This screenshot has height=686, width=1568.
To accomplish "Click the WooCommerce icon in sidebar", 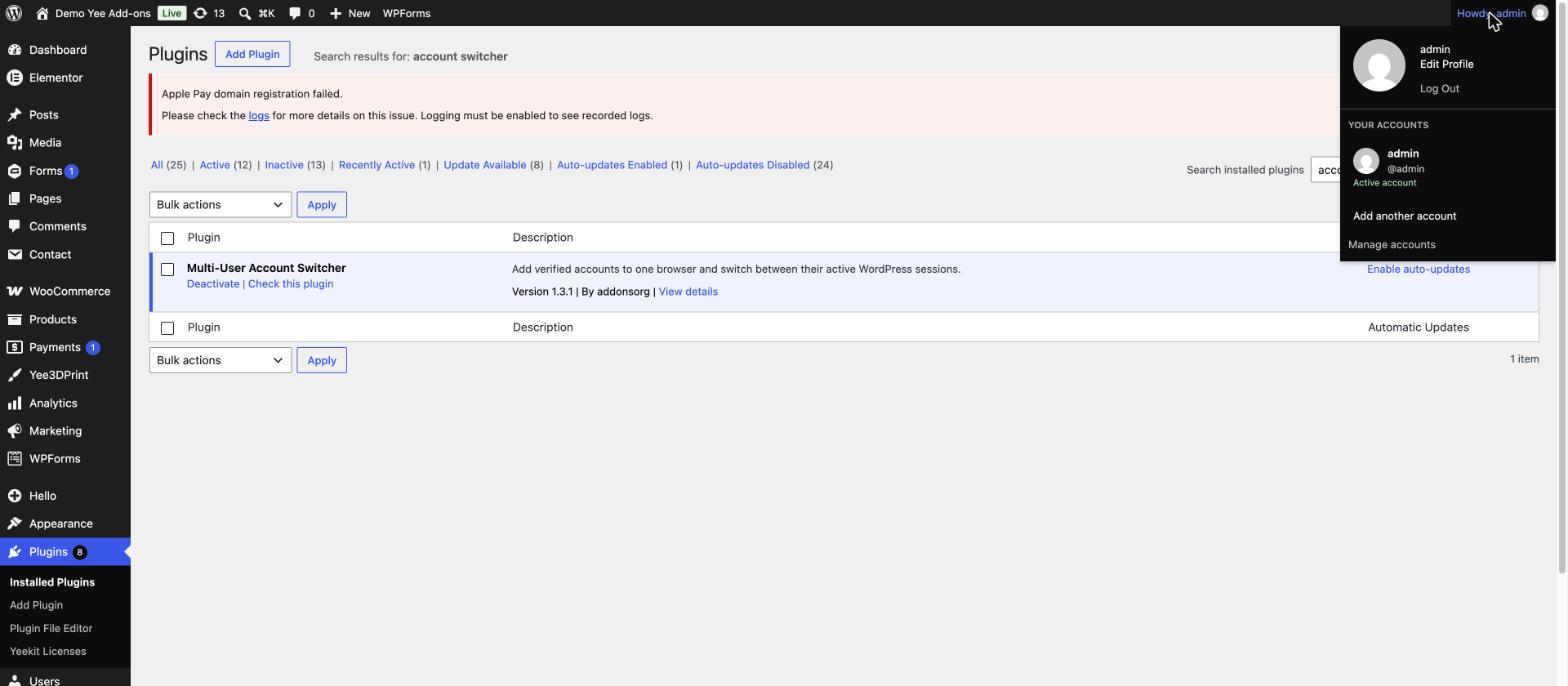I will pyautogui.click(x=14, y=292).
